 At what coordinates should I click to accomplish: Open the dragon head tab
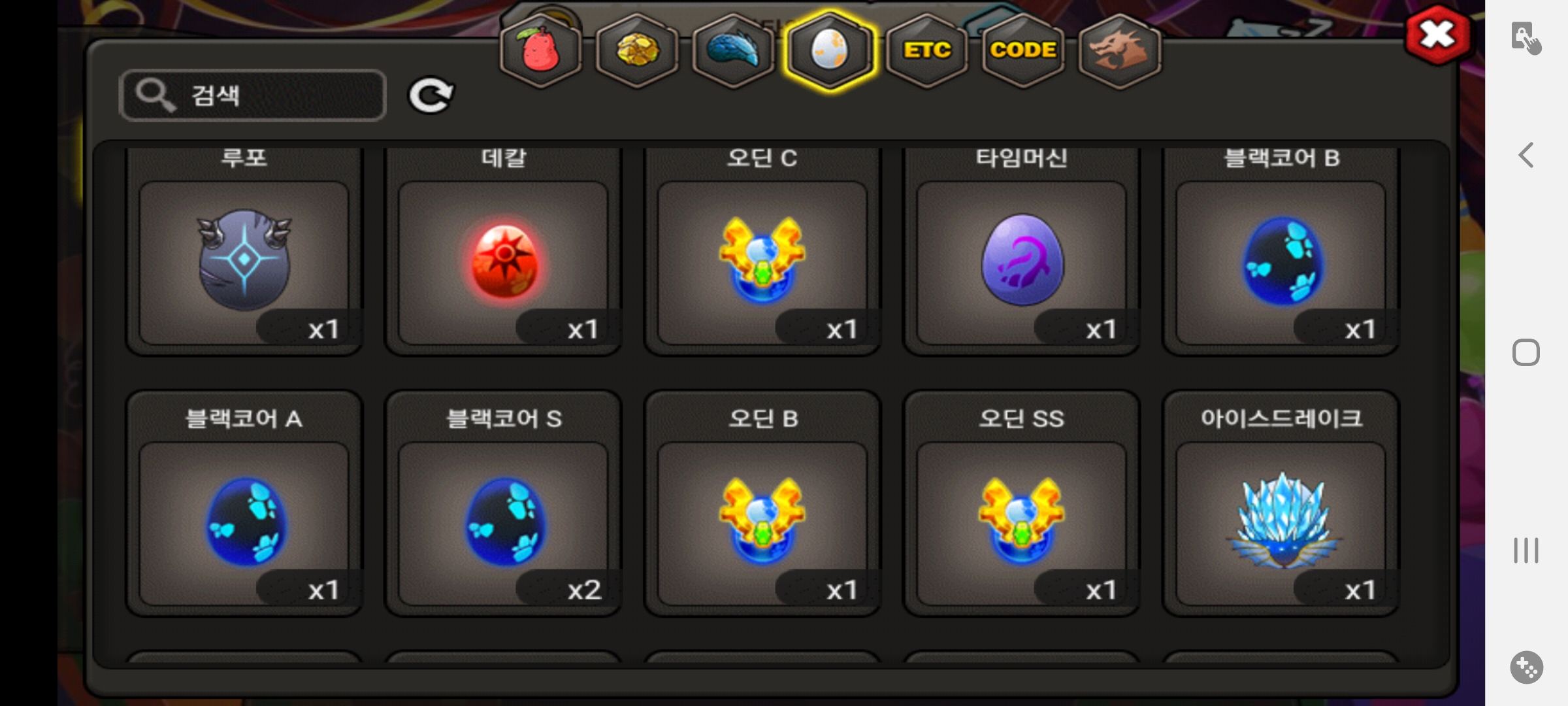click(1119, 50)
